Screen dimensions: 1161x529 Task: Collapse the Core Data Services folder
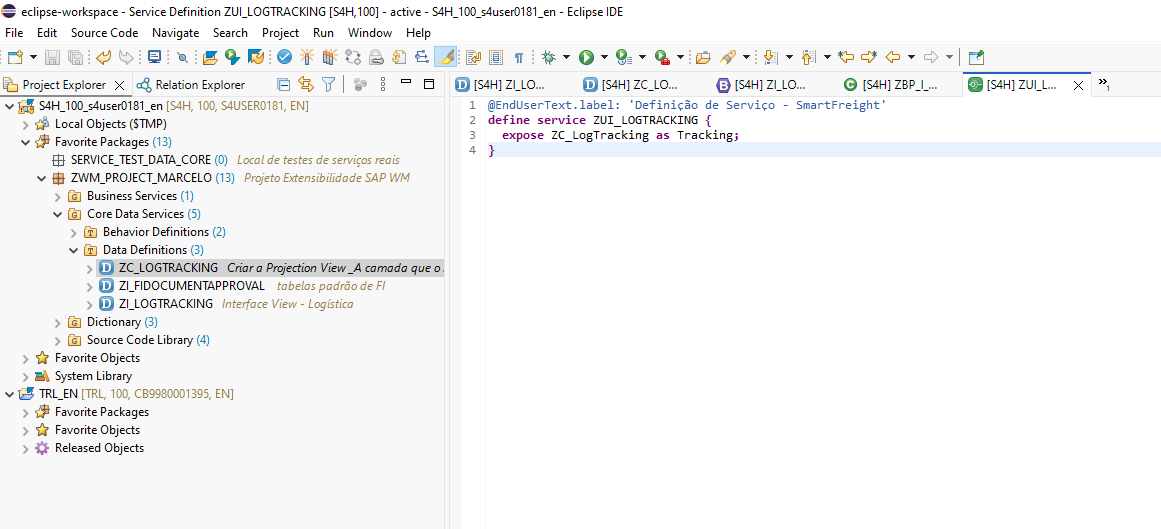[x=58, y=214]
